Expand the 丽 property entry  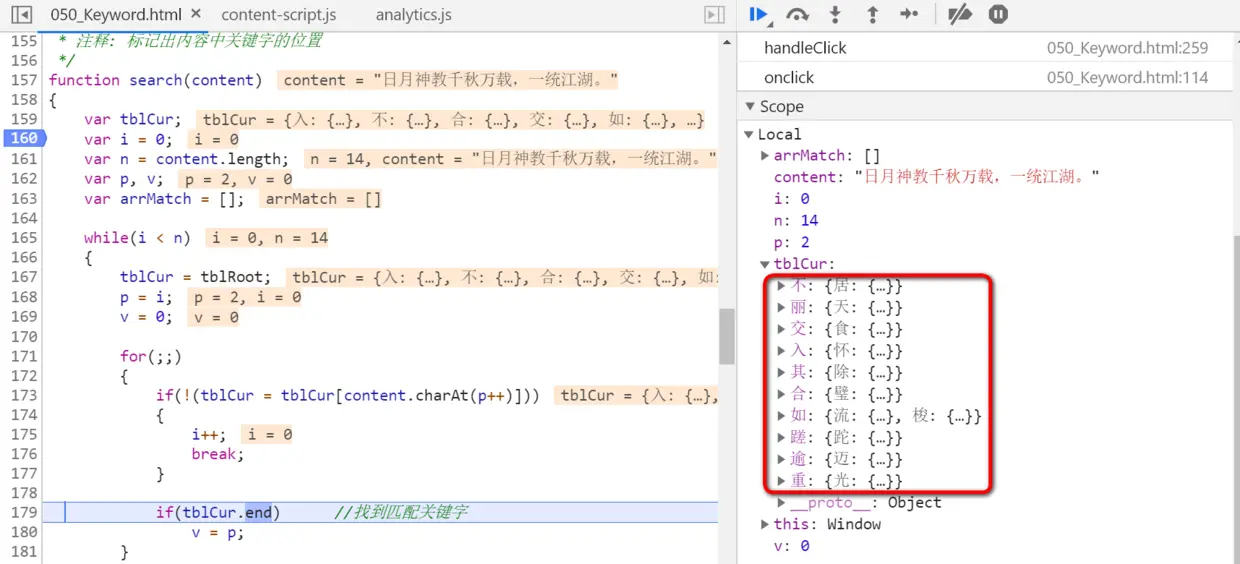782,307
